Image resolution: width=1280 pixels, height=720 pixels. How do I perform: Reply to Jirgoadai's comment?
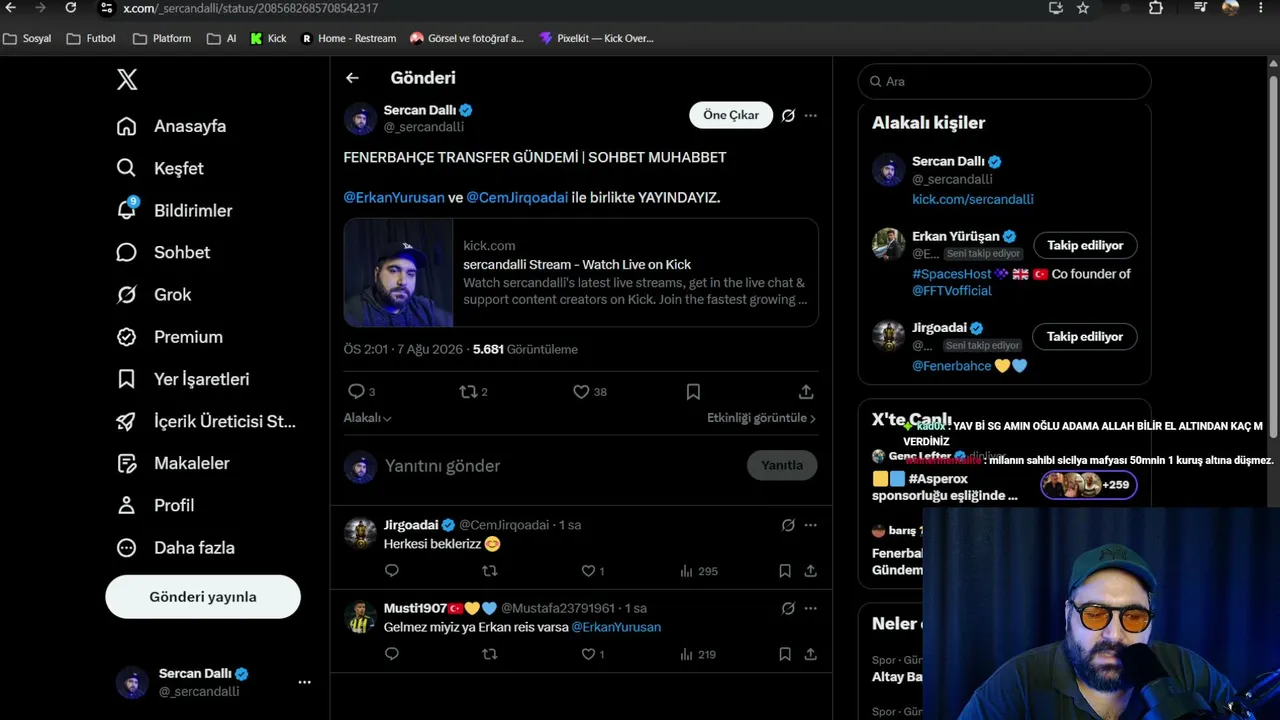click(392, 571)
